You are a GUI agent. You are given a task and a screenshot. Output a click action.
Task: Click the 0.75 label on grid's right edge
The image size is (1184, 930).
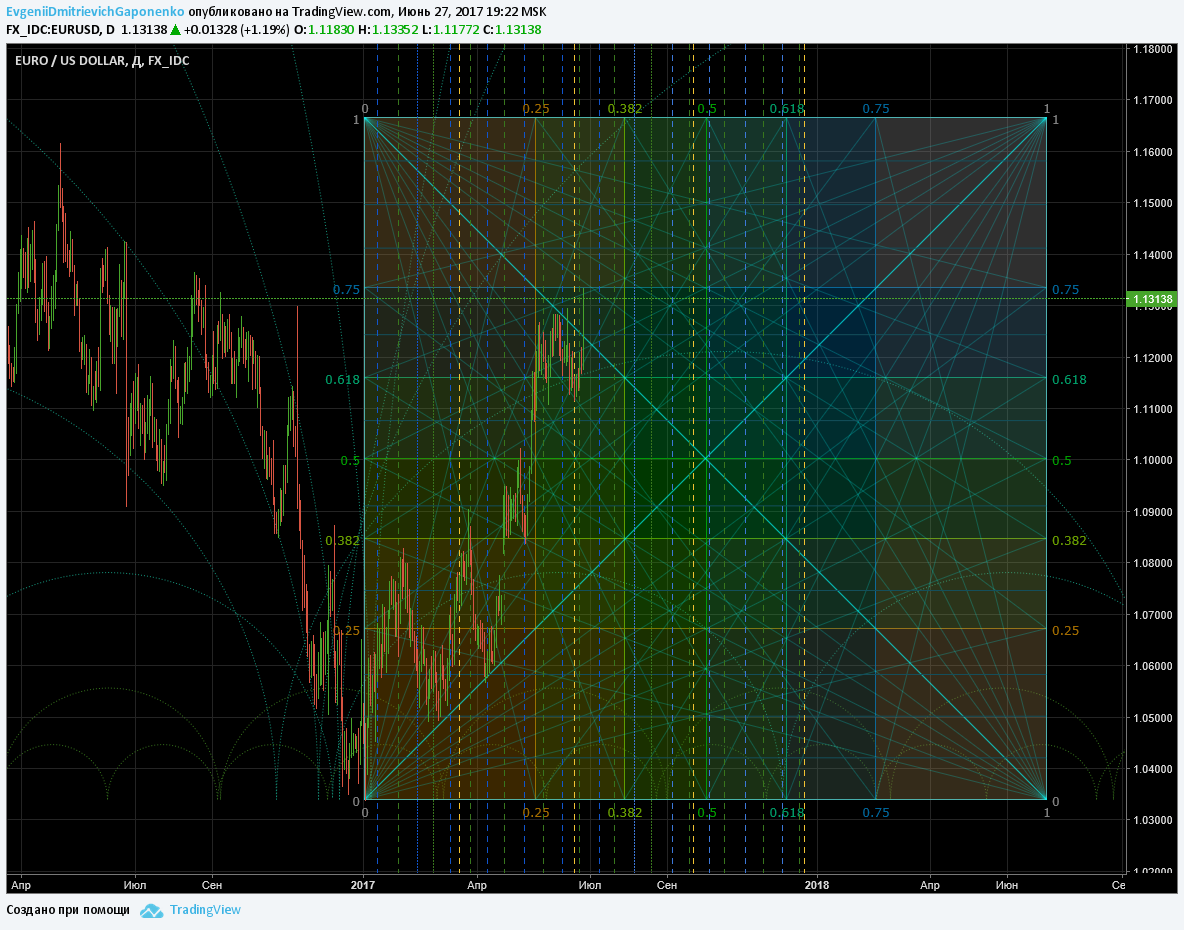pos(1065,290)
